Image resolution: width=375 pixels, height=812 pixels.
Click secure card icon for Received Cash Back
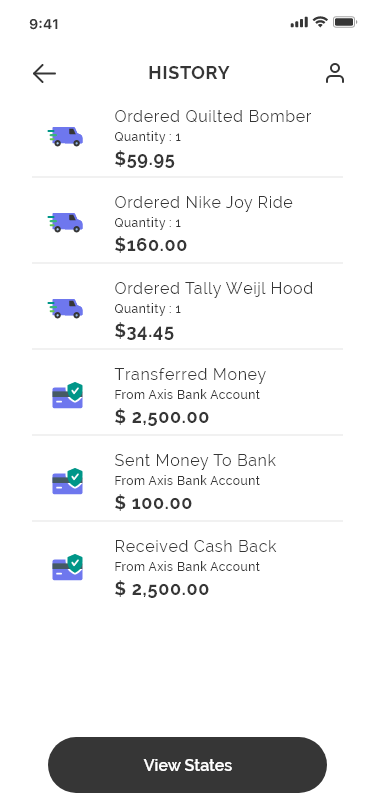[67, 567]
